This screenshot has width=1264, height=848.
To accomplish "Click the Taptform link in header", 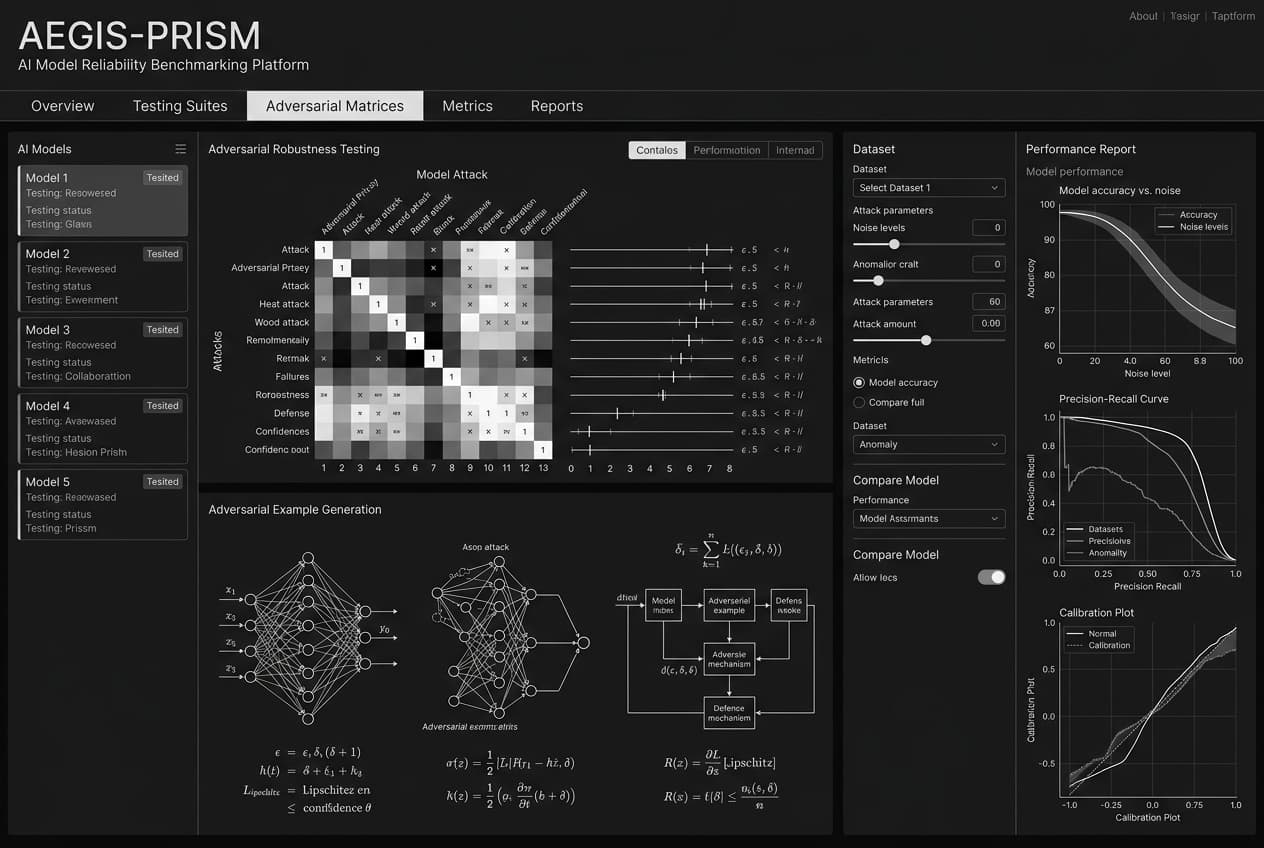I will point(1233,16).
